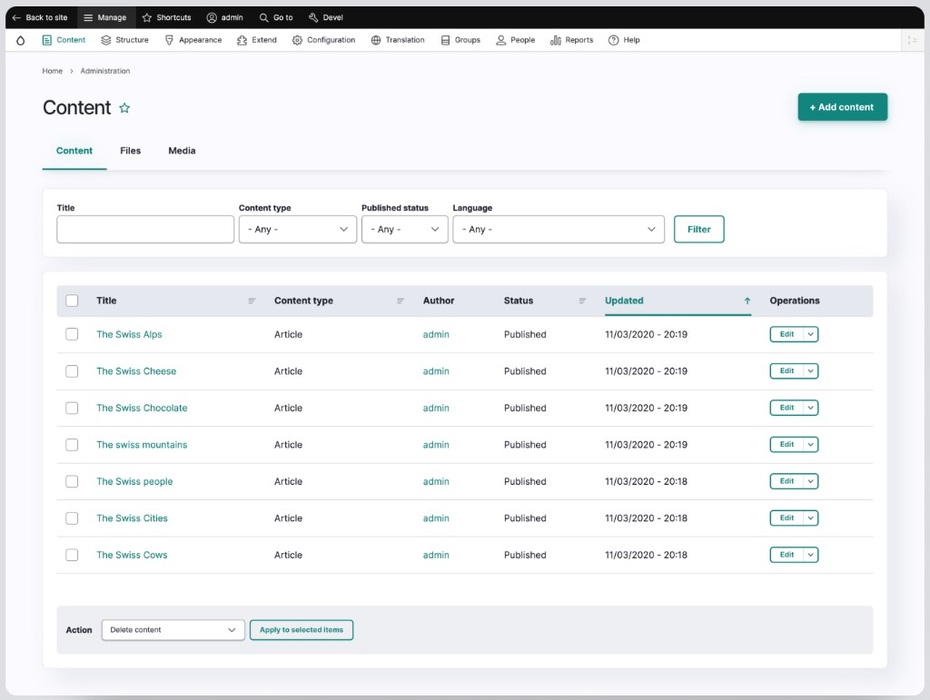Click the Add content button
This screenshot has height=700, width=930.
point(842,107)
